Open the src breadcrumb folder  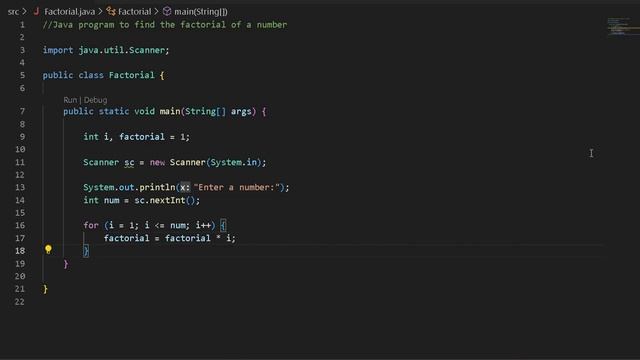click(x=13, y=12)
